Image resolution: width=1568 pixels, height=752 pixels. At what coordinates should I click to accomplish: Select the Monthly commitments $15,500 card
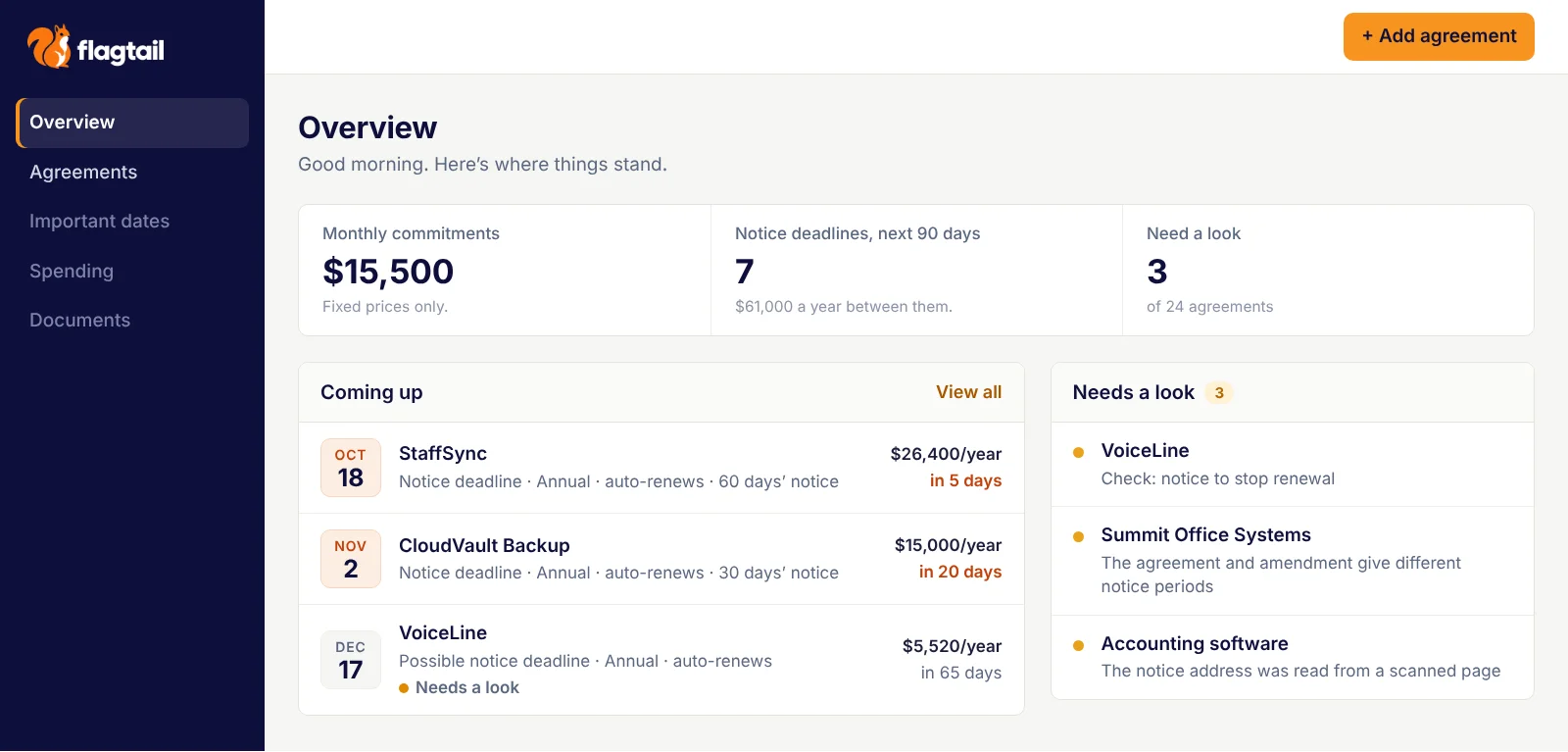point(505,271)
